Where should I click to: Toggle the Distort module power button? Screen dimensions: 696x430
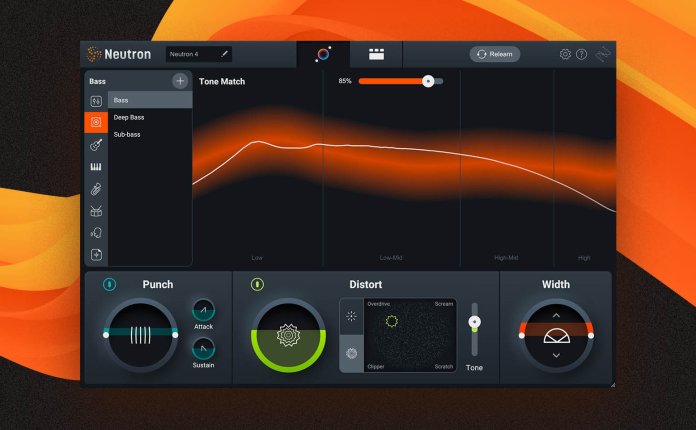click(257, 285)
